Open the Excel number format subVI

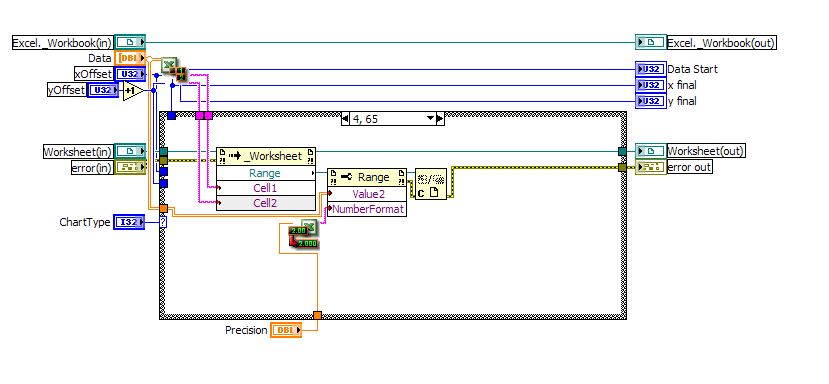[303, 234]
